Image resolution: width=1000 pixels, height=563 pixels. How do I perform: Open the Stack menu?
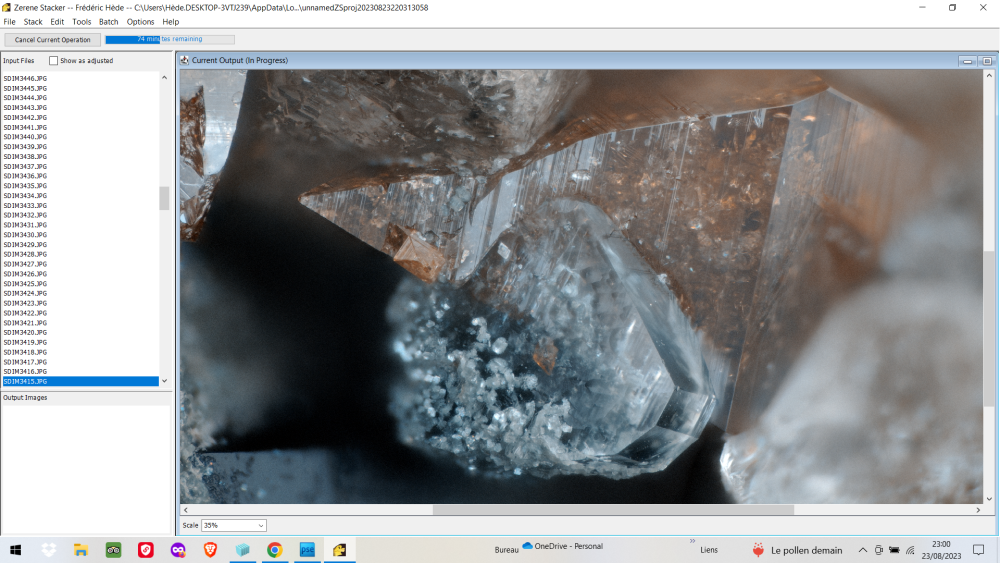click(x=33, y=21)
